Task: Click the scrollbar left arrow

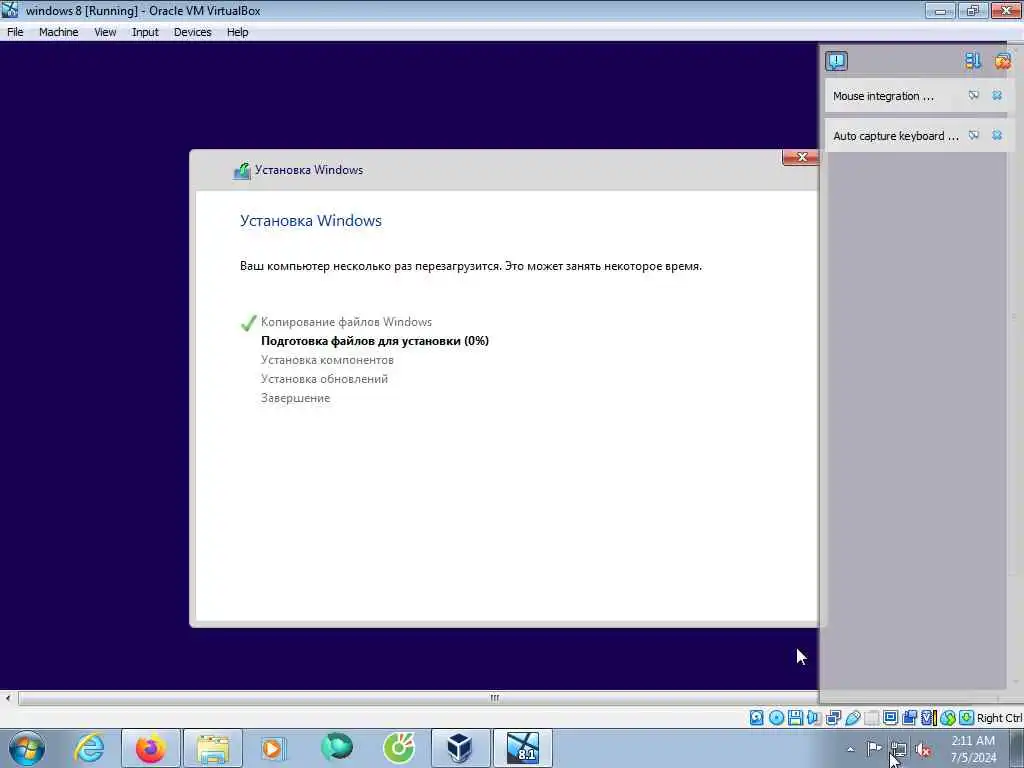Action: [8, 698]
